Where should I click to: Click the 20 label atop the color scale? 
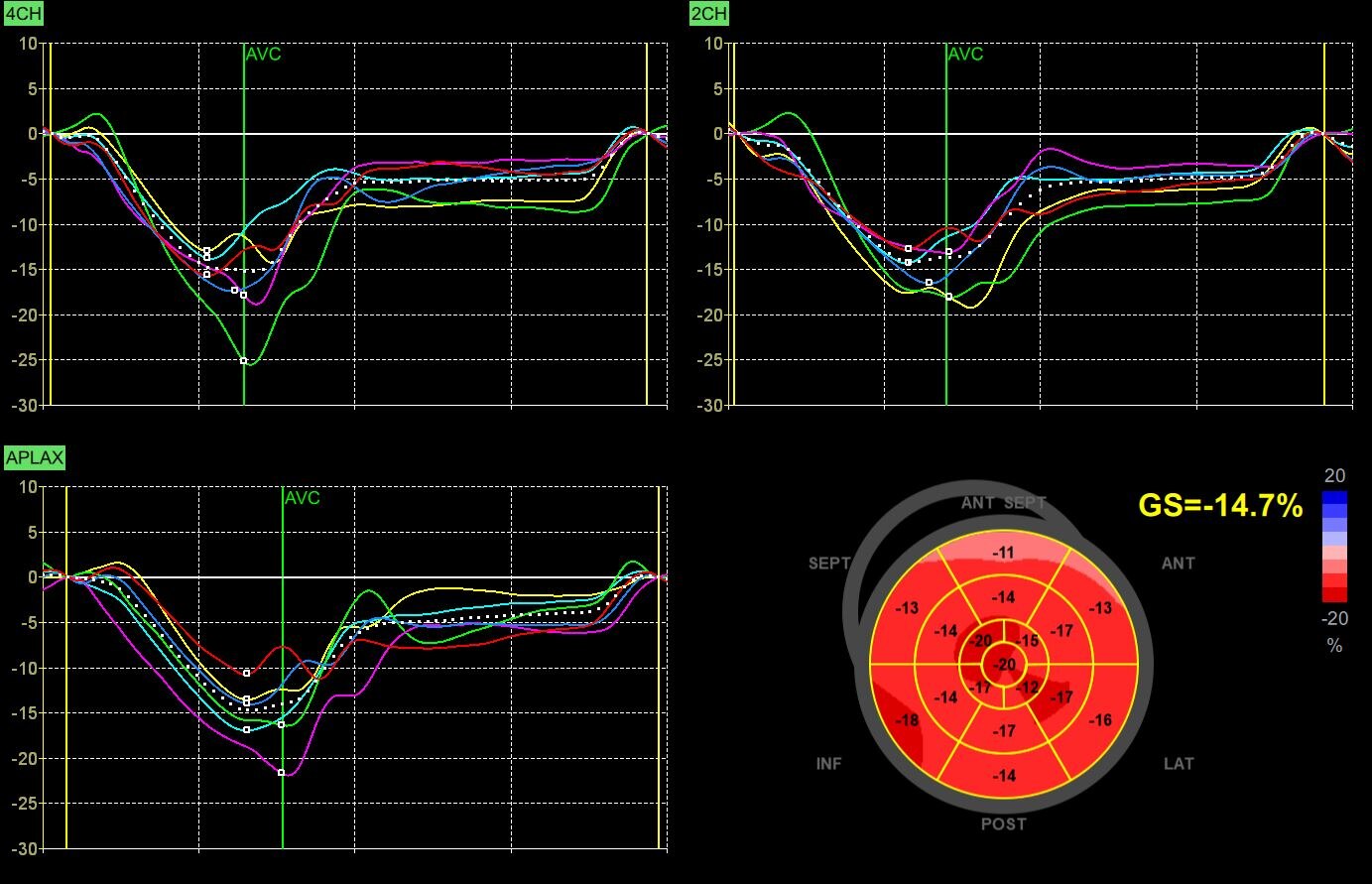pyautogui.click(x=1334, y=475)
